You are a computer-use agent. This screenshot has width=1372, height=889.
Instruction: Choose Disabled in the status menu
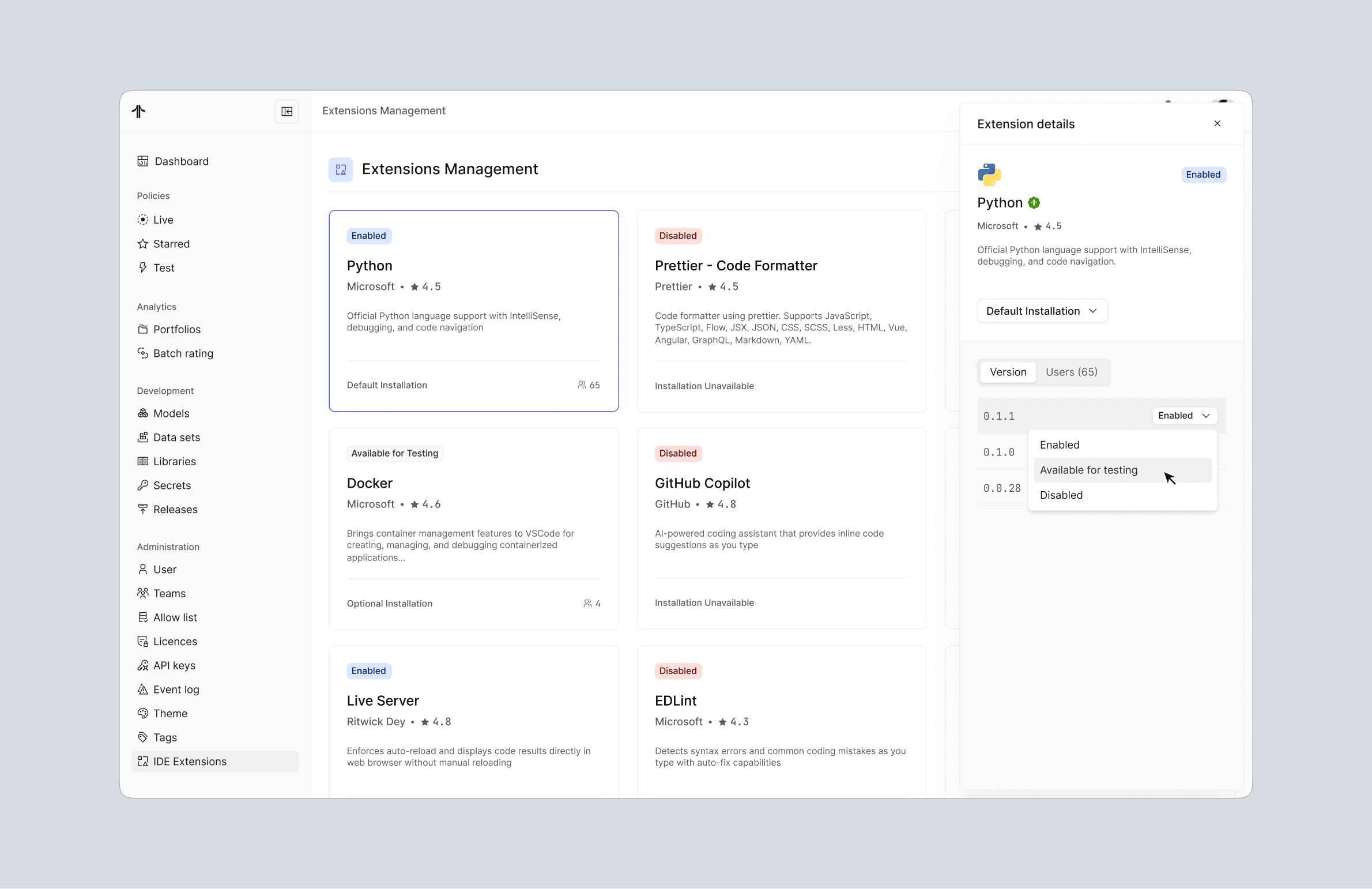pos(1061,495)
